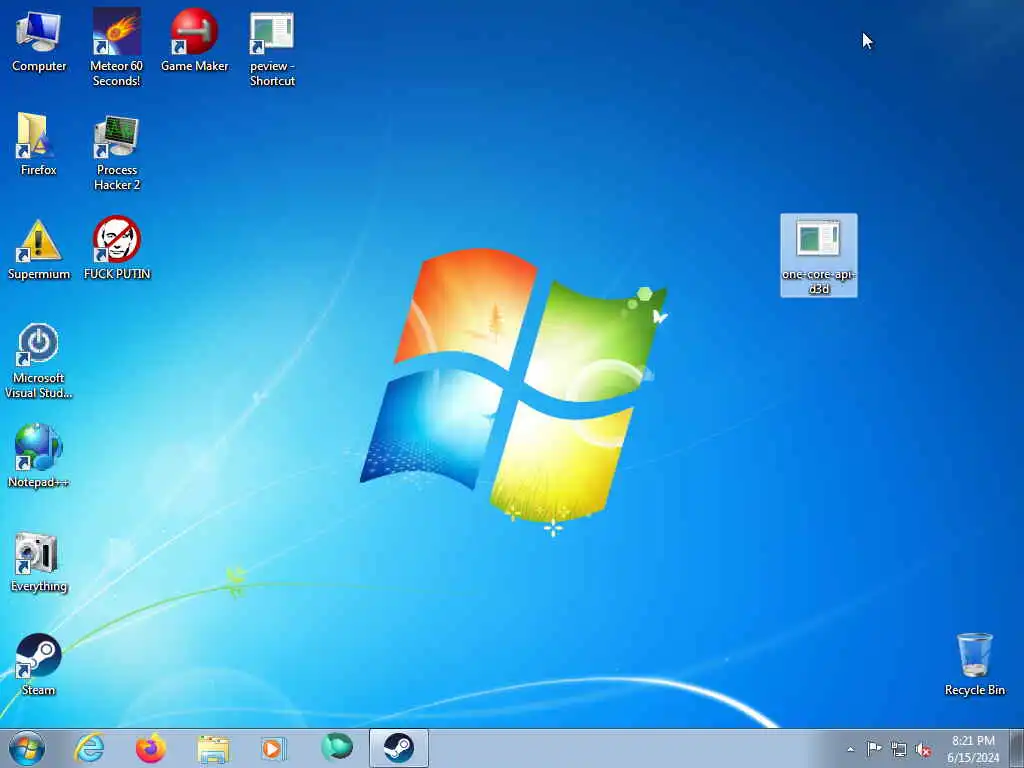Open network status tray icon

(x=899, y=749)
